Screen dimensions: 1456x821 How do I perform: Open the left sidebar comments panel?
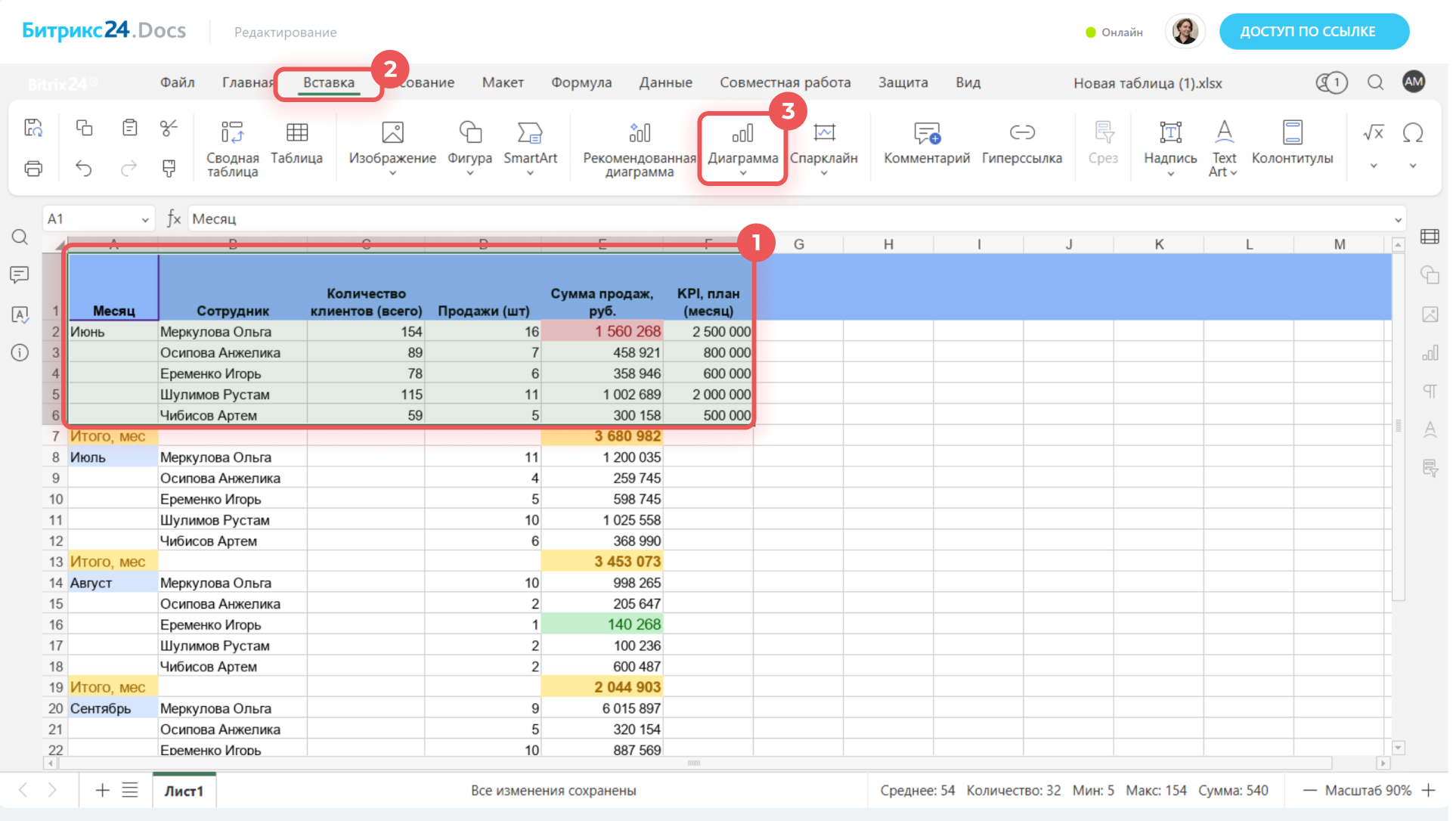click(x=20, y=275)
